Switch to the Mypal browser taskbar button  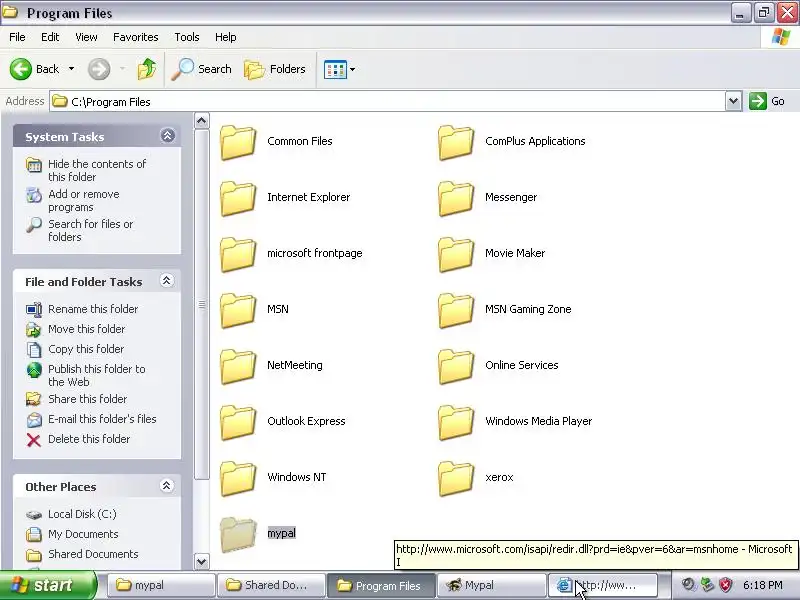click(492, 585)
